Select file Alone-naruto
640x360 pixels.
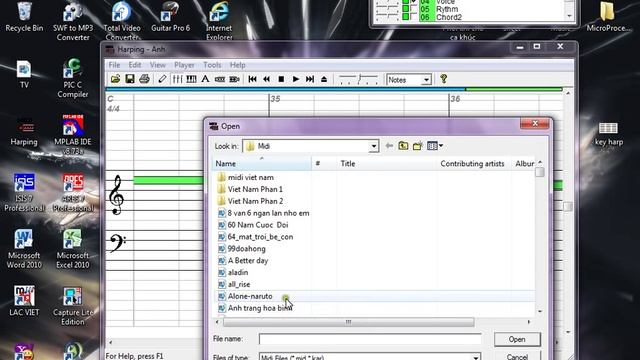coord(250,296)
